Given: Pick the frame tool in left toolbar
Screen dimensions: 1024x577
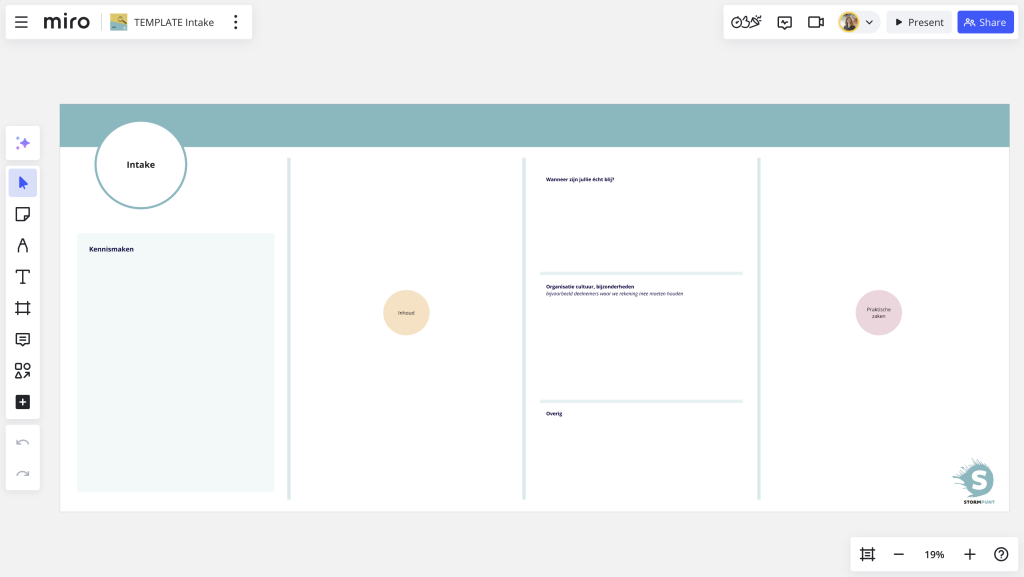Looking at the screenshot, I should click(23, 308).
